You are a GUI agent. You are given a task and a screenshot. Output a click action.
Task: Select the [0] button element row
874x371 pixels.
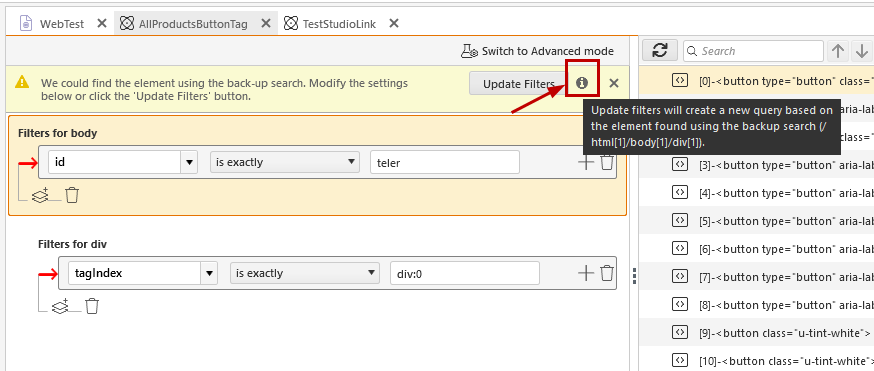tap(756, 80)
